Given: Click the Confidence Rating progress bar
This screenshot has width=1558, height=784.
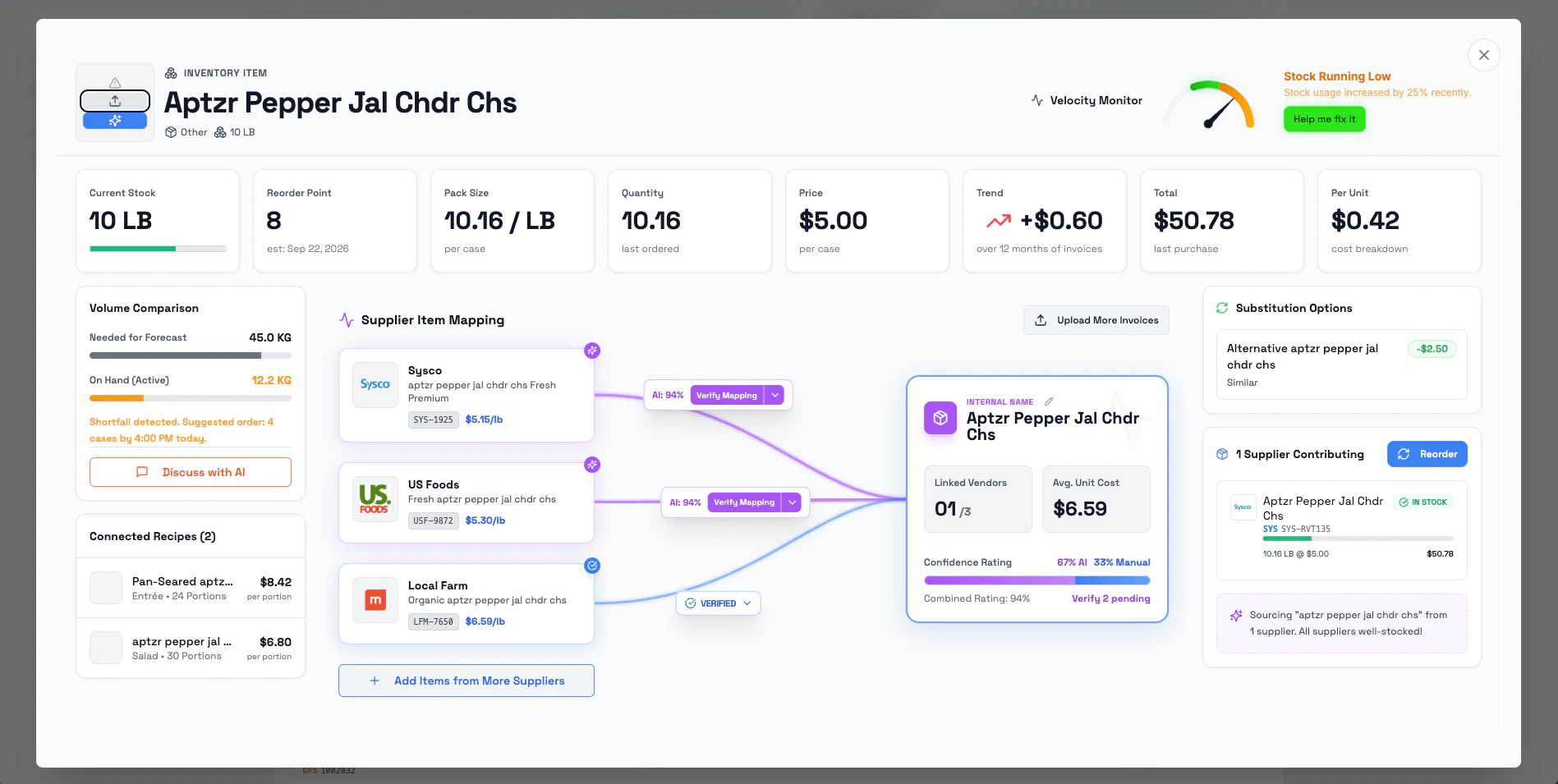Looking at the screenshot, I should [x=1036, y=580].
